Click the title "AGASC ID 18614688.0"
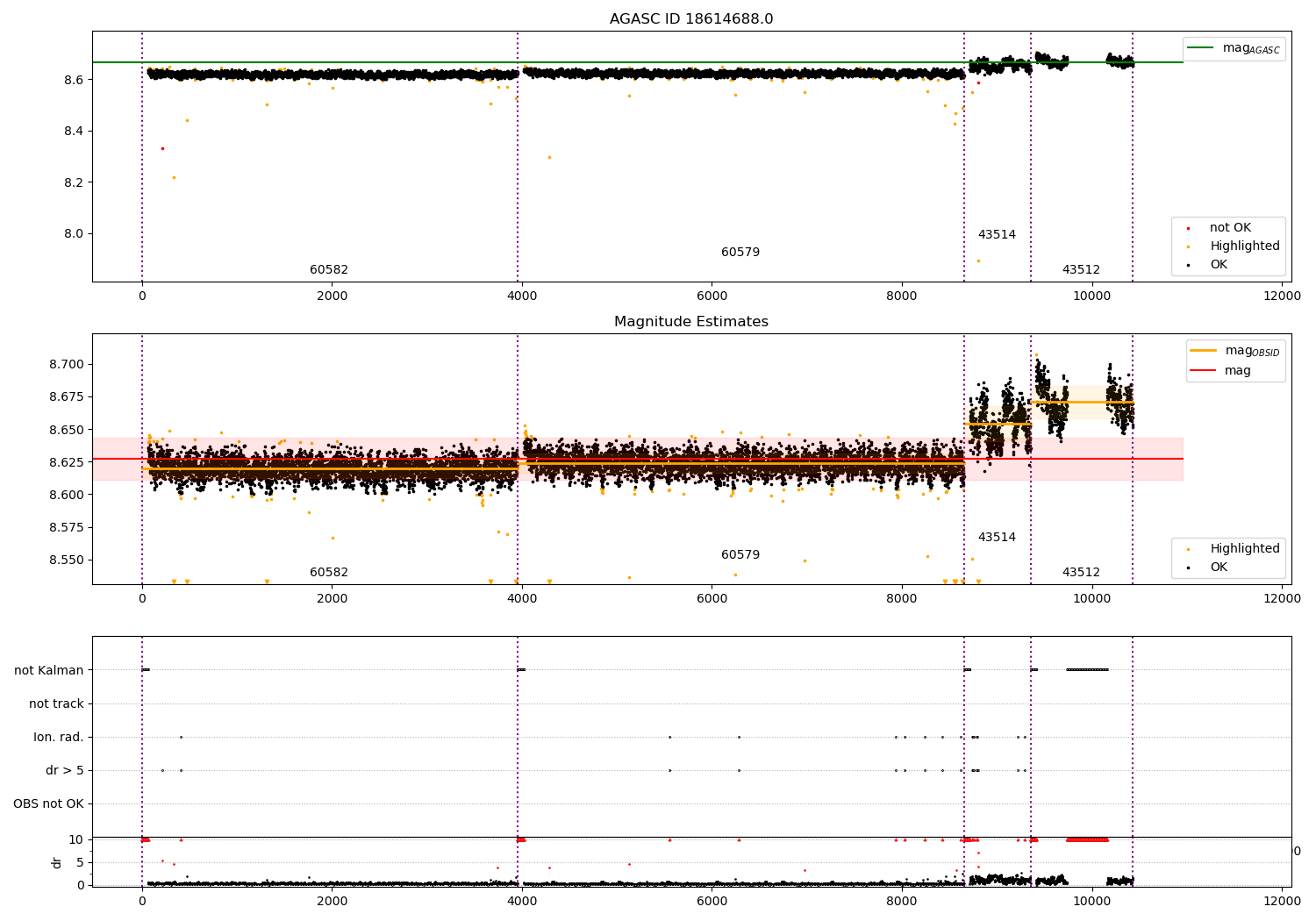This screenshot has height=921, width=1316. (x=691, y=19)
